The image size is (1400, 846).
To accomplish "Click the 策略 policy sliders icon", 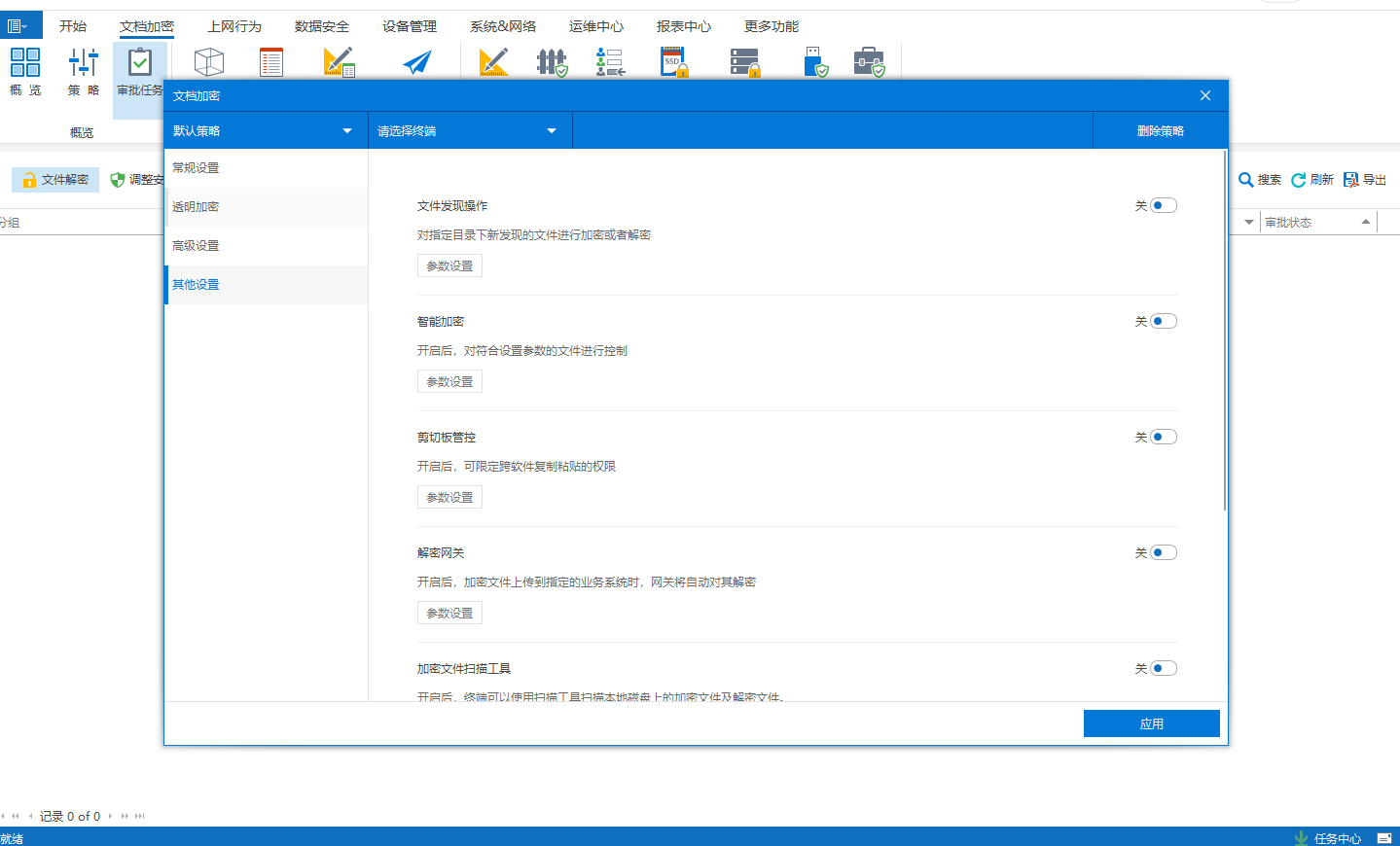I will click(83, 63).
